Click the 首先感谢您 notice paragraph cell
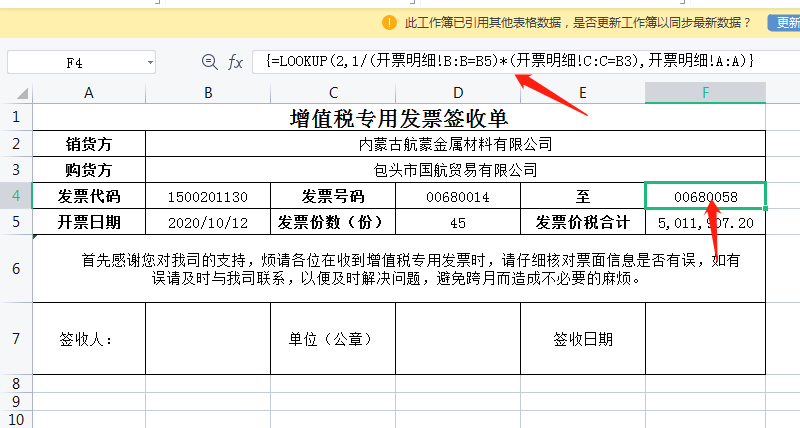The width and height of the screenshot is (800, 428). coord(399,269)
